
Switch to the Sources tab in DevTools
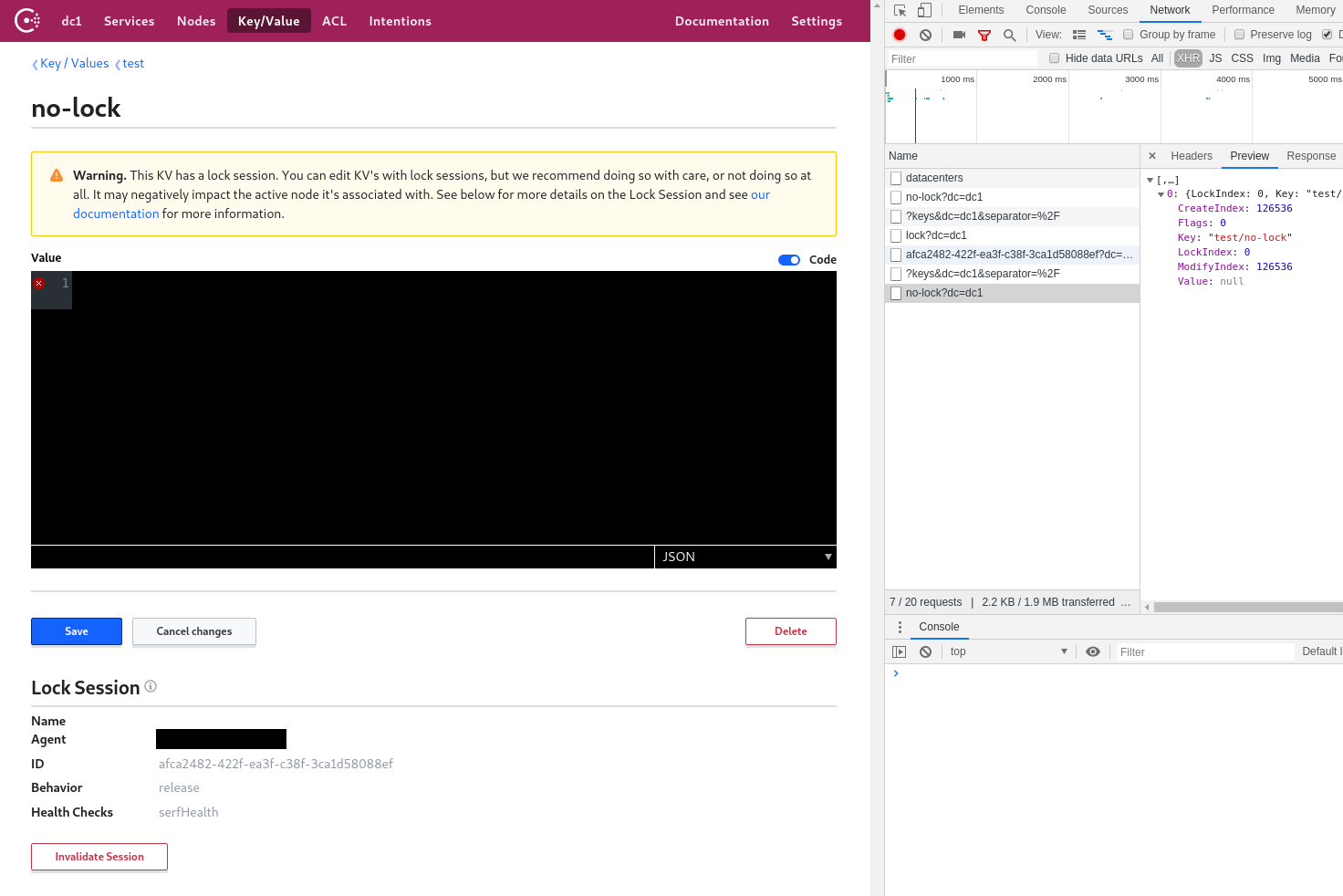coord(1108,9)
